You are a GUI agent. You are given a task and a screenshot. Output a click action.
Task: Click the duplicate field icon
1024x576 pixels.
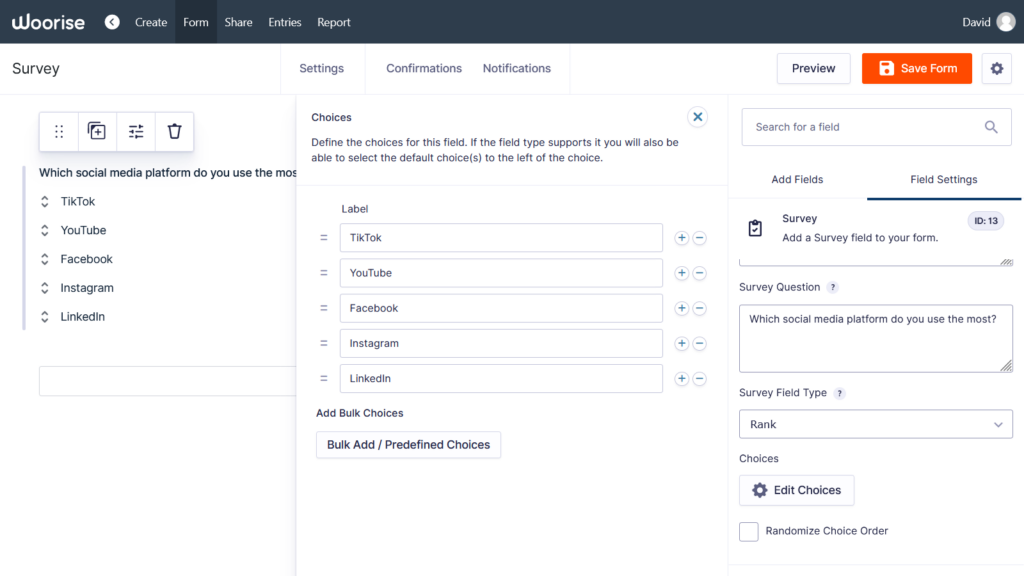[x=97, y=131]
